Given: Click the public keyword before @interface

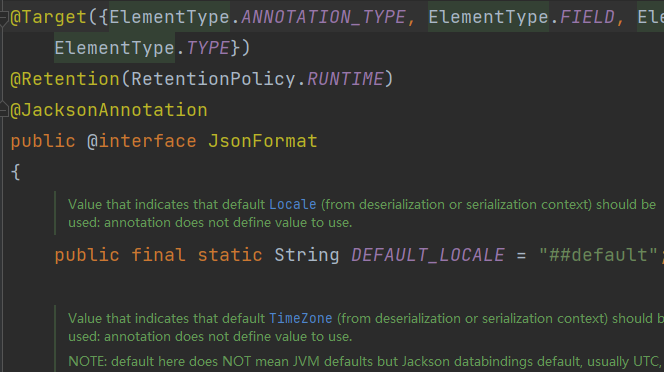Looking at the screenshot, I should pos(43,141).
